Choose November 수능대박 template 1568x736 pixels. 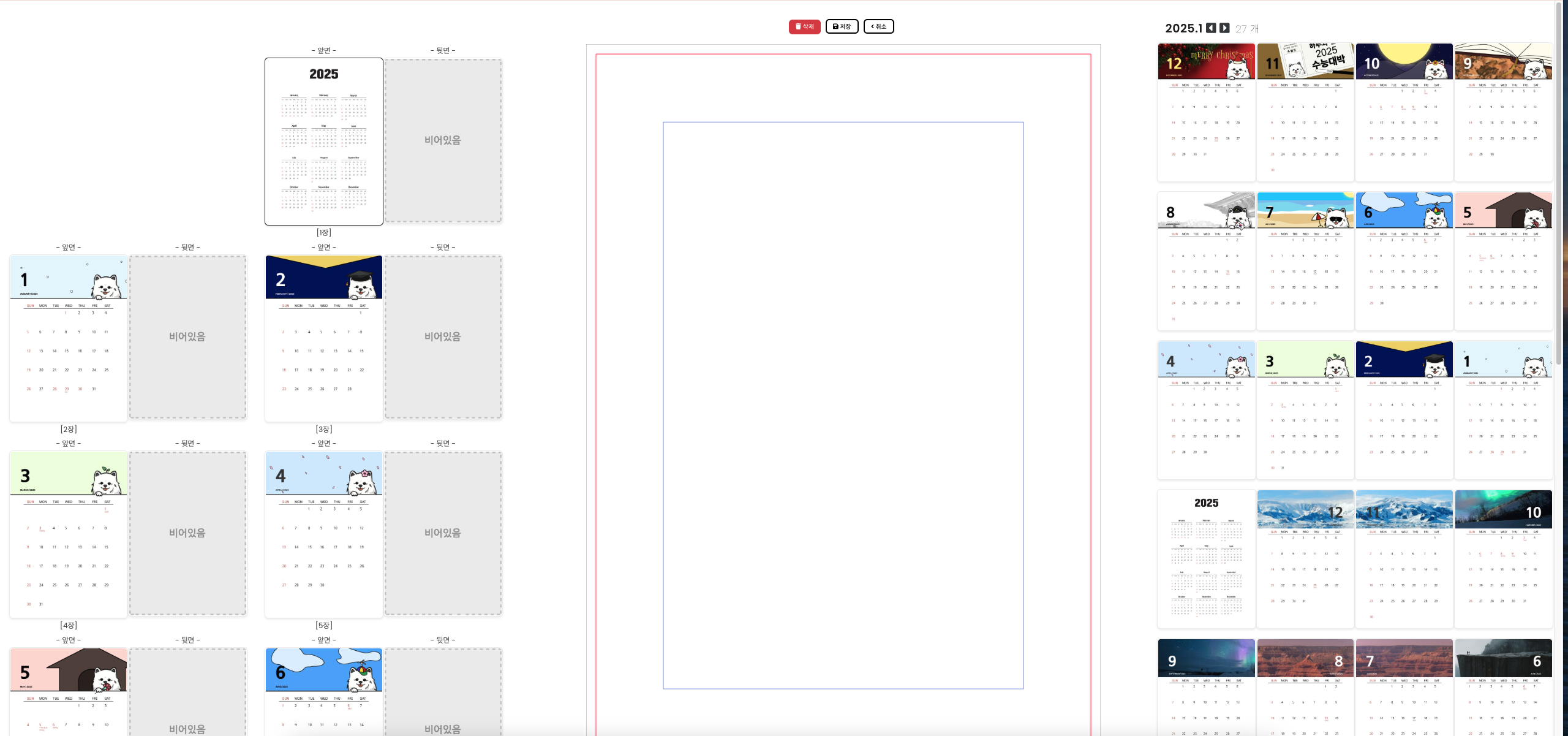[x=1305, y=112]
